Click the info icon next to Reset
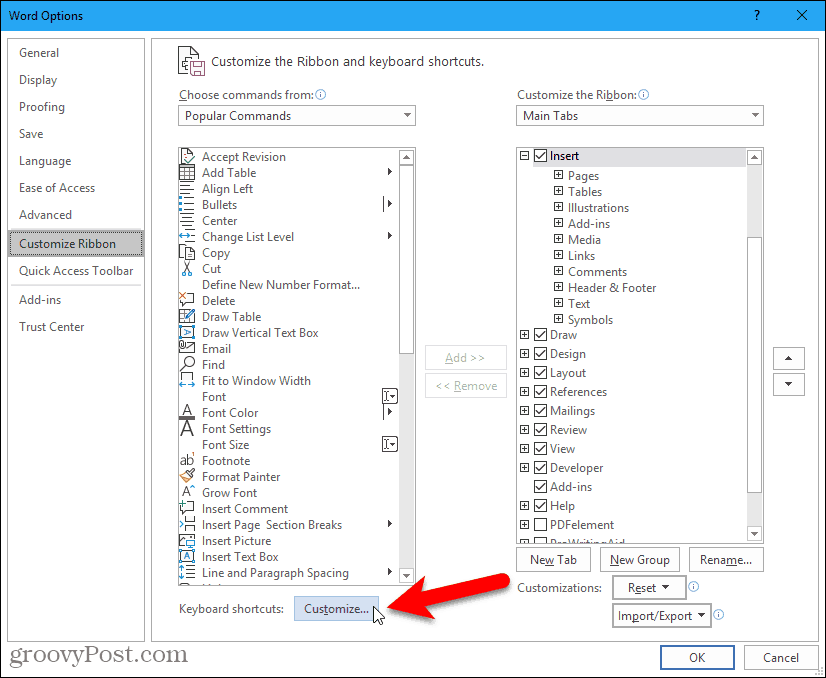826x678 pixels. (694, 587)
